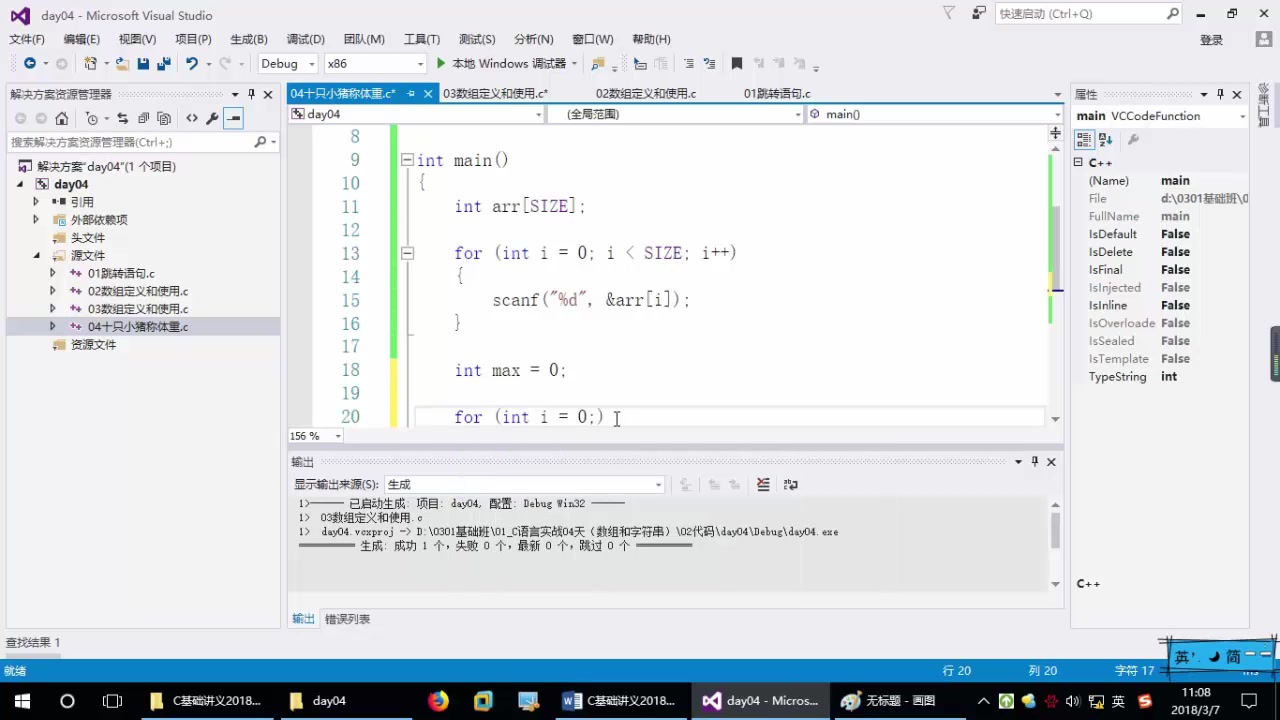Switch to the 错误列表 view
1280x720 pixels.
(347, 618)
